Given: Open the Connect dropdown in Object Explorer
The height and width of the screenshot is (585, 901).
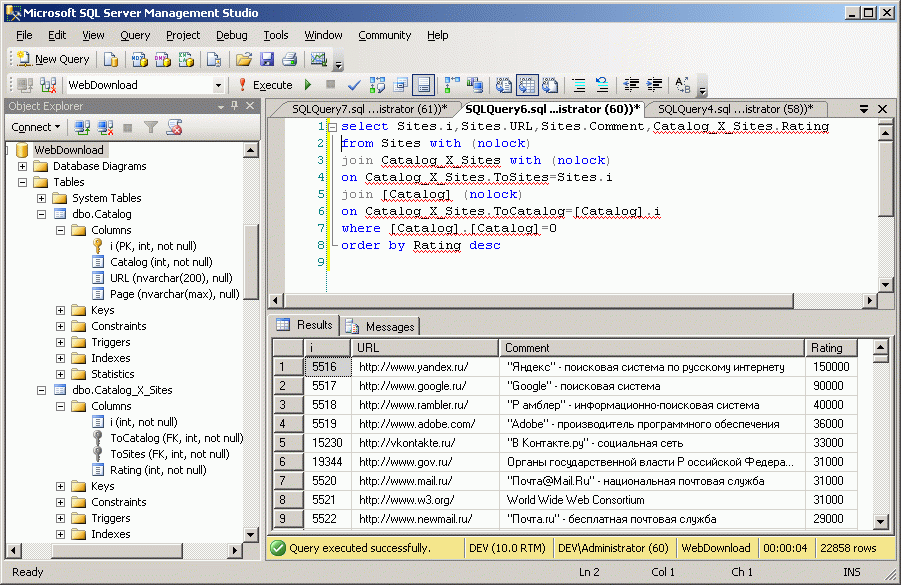Looking at the screenshot, I should point(36,127).
